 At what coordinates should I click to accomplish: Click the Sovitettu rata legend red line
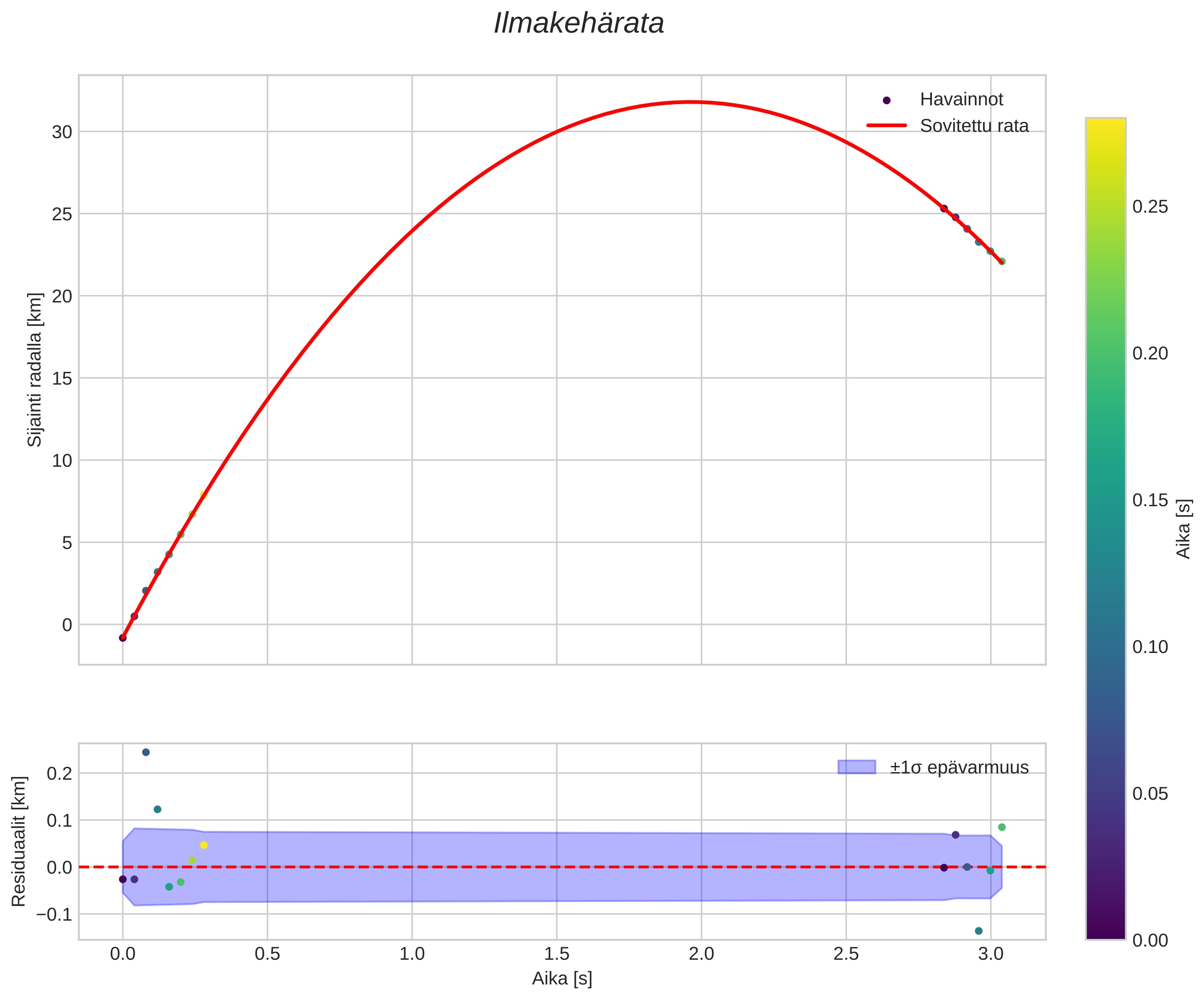tap(887, 125)
